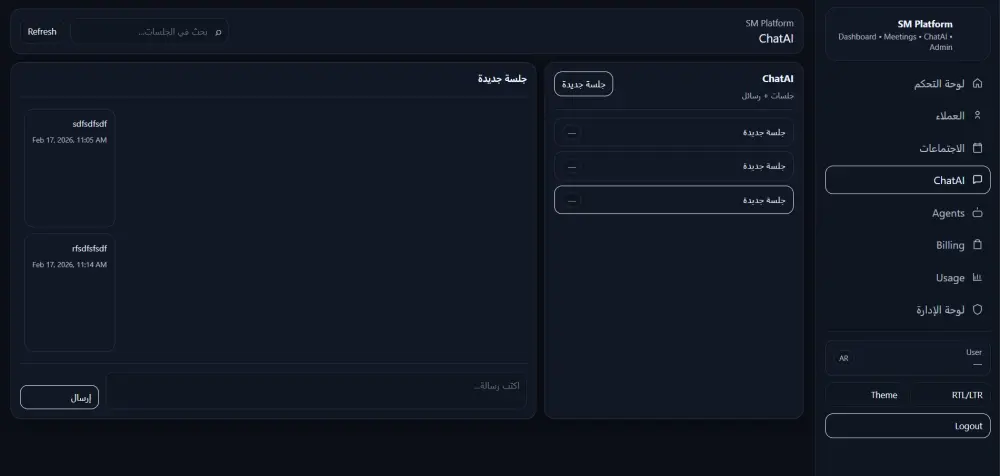
Task: Select the ChatAI sidebar entry label
Action: [x=949, y=181]
